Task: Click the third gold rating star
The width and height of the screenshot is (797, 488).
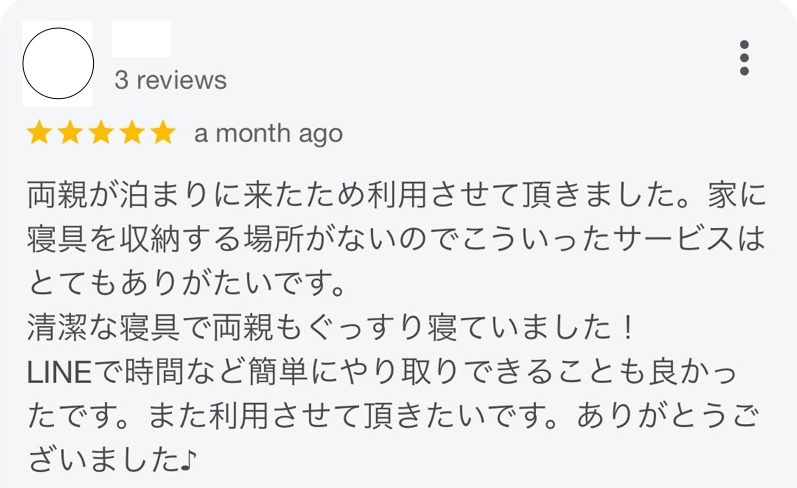Action: pos(101,133)
